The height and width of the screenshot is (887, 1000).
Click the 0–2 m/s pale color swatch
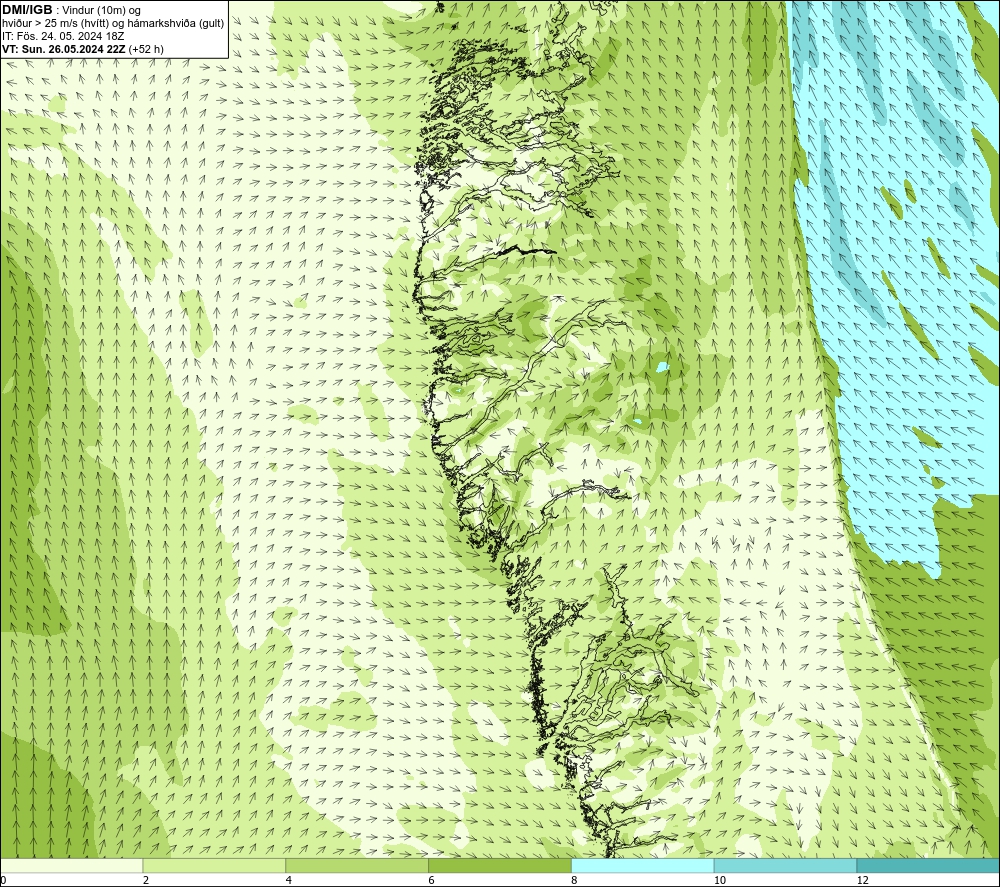71,865
